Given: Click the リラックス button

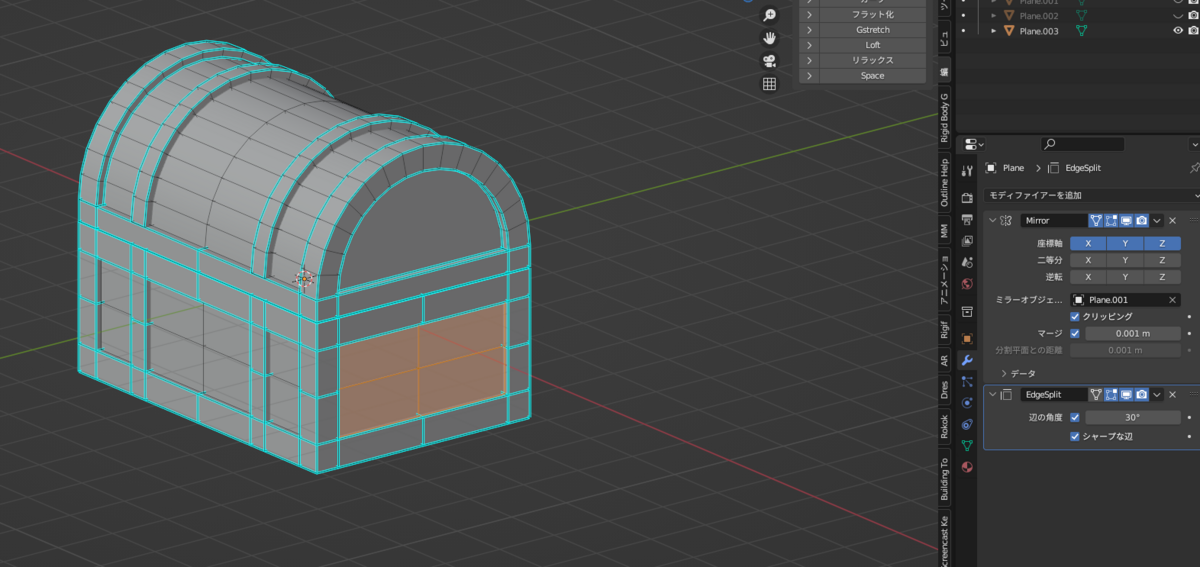Looking at the screenshot, I should coord(872,60).
